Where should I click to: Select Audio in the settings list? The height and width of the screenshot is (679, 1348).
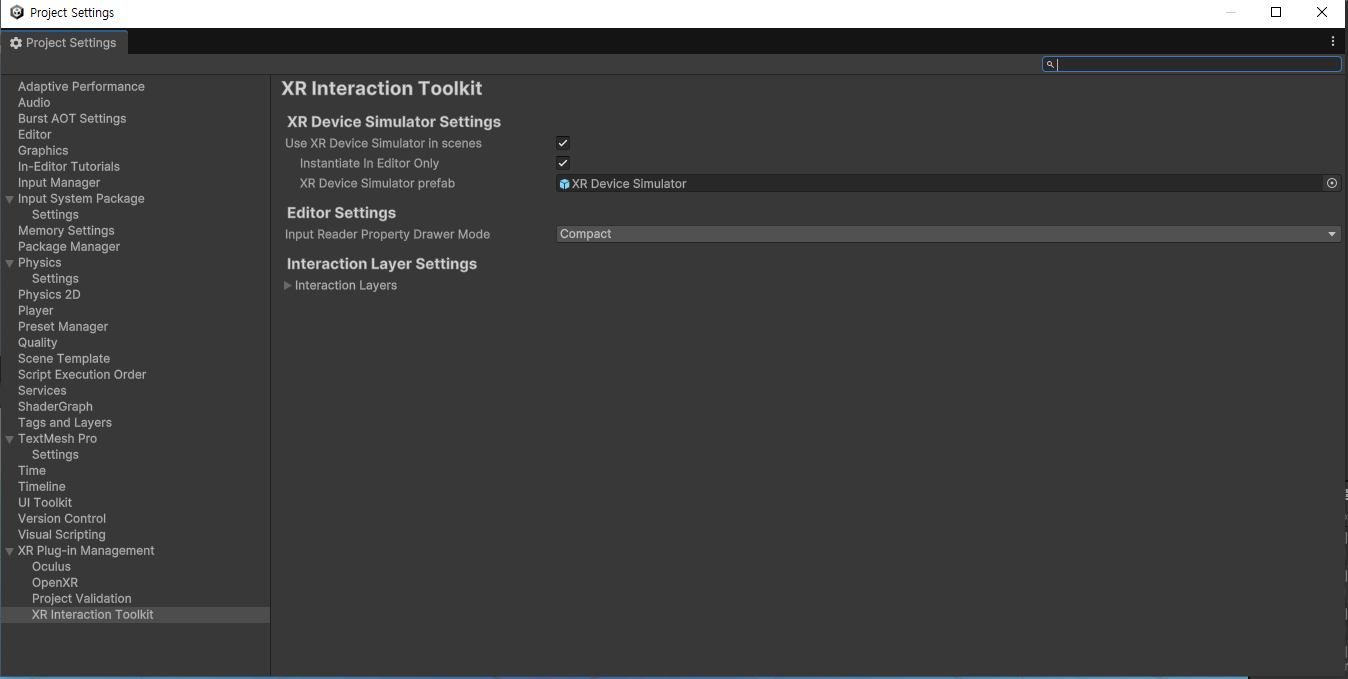[34, 103]
